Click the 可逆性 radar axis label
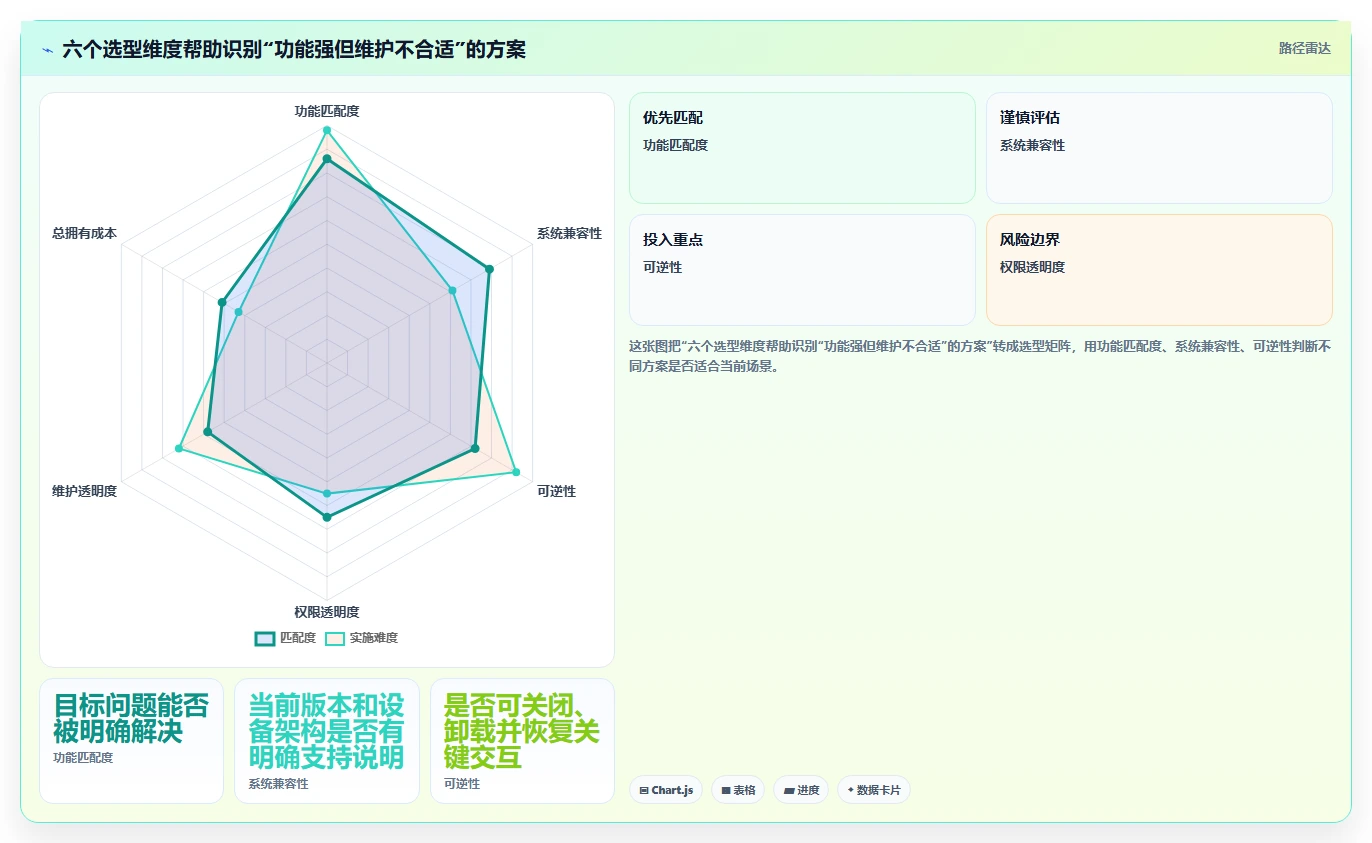The width and height of the screenshot is (1372, 843). coord(556,491)
